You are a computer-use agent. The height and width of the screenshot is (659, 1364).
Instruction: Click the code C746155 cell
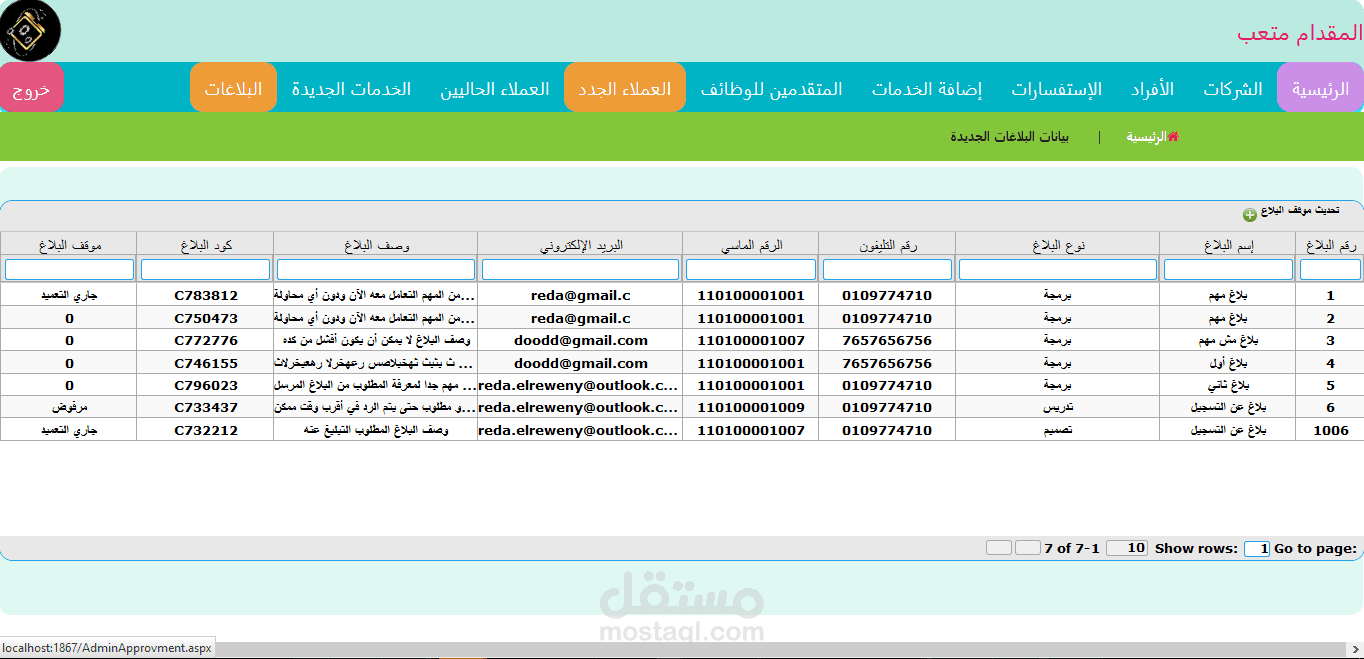[x=205, y=363]
